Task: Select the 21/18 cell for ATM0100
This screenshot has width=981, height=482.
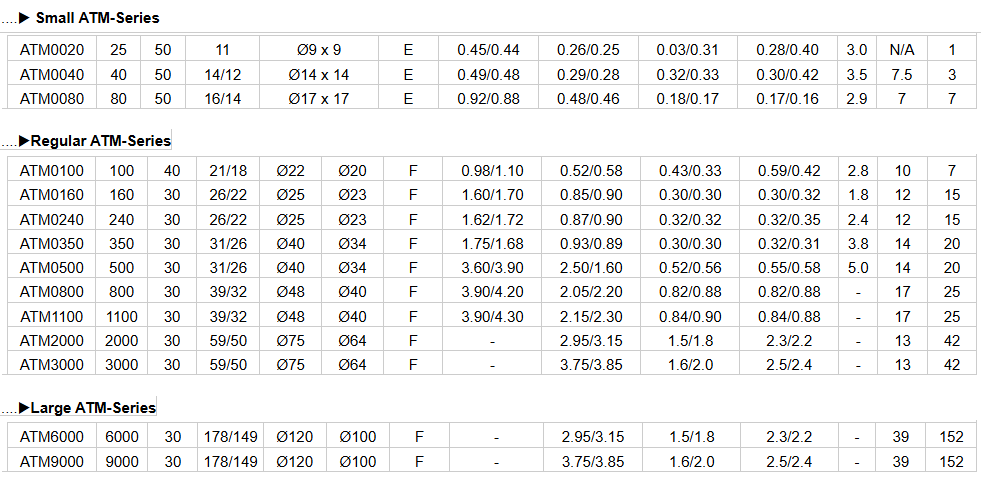Action: 226,171
